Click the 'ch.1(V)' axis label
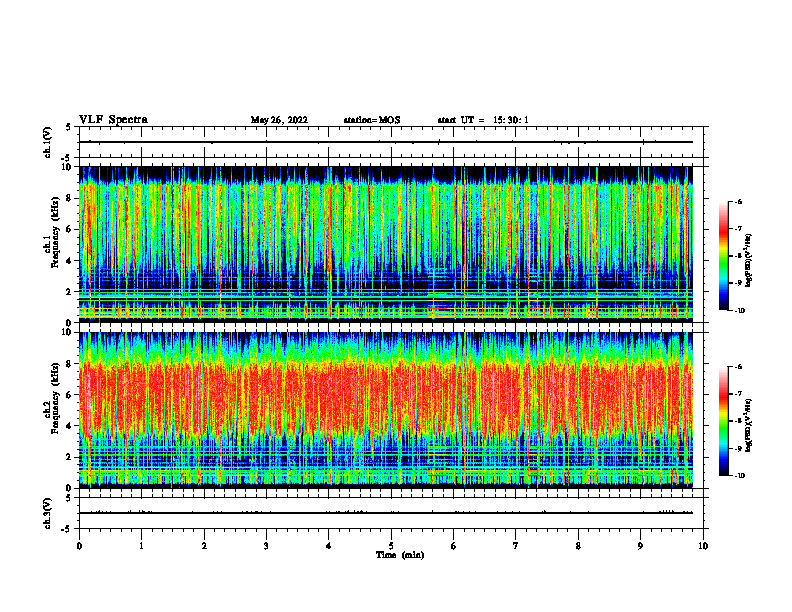This screenshot has width=792, height=612. [48, 142]
